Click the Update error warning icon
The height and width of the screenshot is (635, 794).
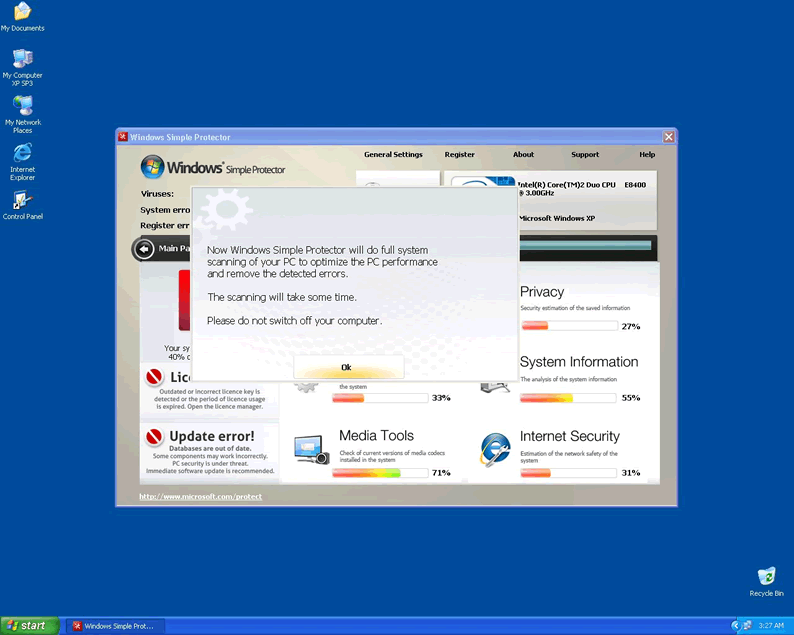(x=154, y=437)
